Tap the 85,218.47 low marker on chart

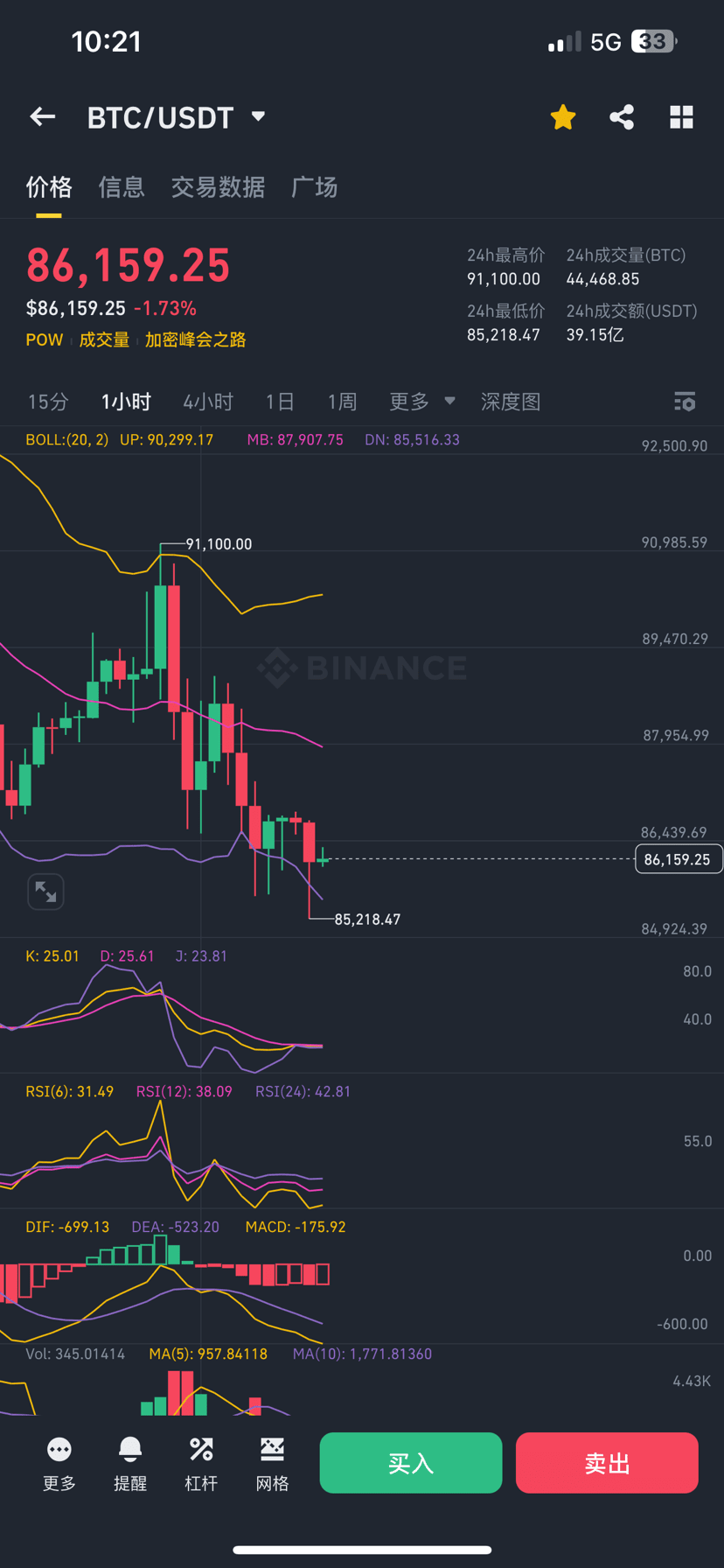point(367,920)
